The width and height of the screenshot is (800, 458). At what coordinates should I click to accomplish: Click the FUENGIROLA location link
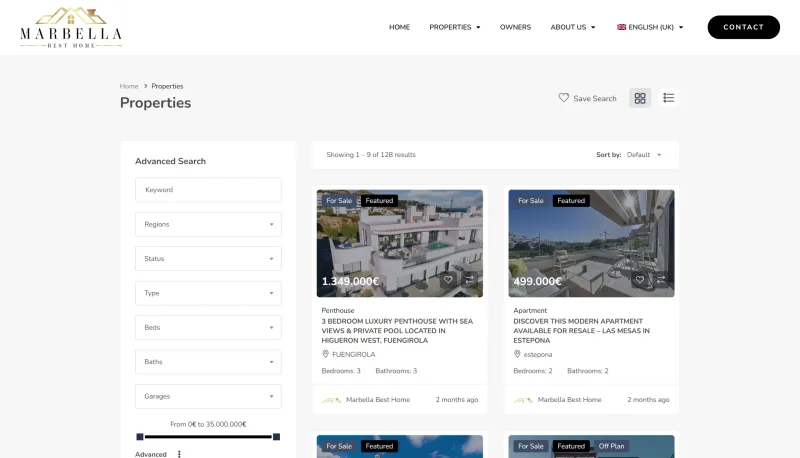coord(354,354)
